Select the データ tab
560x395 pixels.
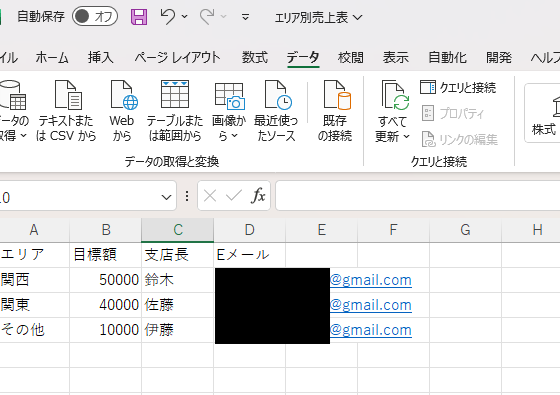[303, 57]
